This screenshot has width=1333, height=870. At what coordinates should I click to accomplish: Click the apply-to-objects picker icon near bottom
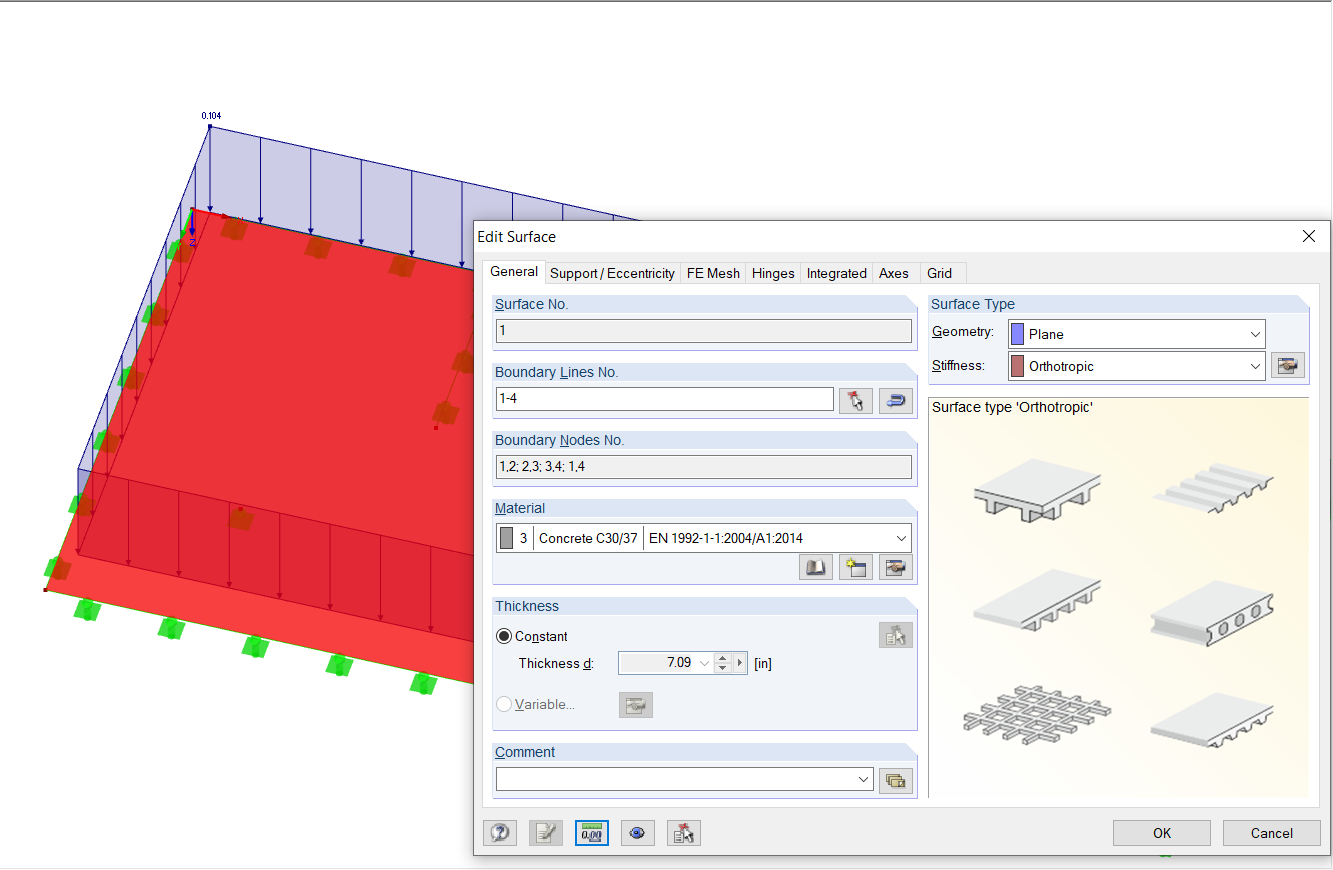(x=683, y=832)
